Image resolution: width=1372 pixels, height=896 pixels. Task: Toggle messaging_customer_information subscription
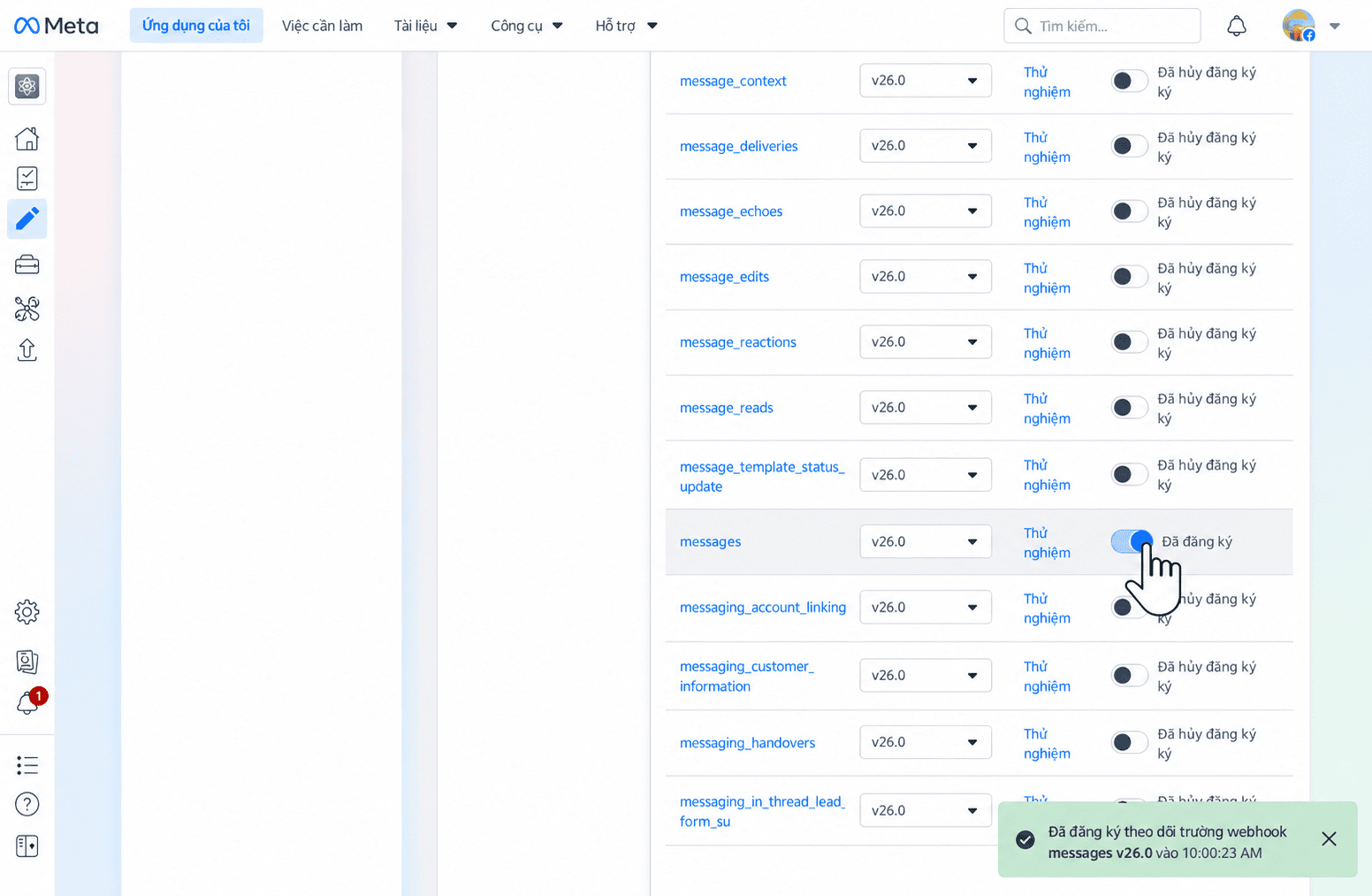click(x=1129, y=676)
